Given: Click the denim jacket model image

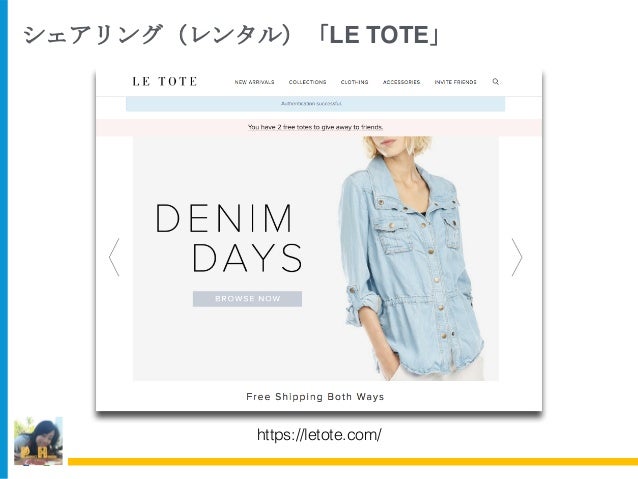Looking at the screenshot, I should point(413,258).
